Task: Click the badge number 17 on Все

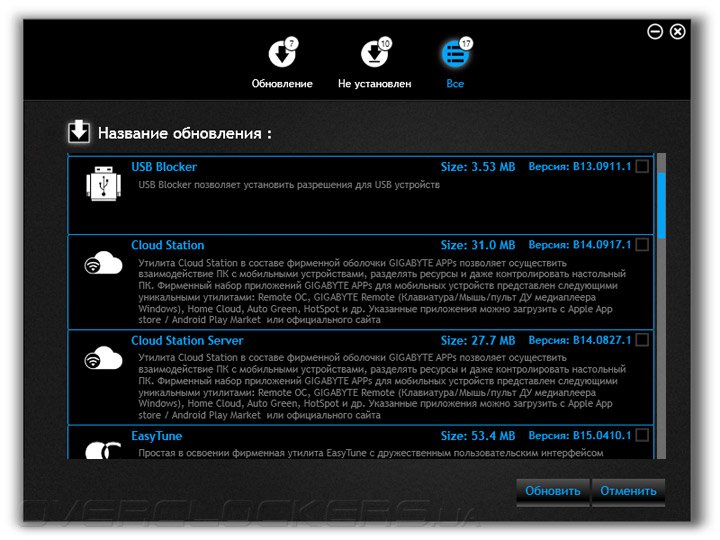Action: coord(466,43)
